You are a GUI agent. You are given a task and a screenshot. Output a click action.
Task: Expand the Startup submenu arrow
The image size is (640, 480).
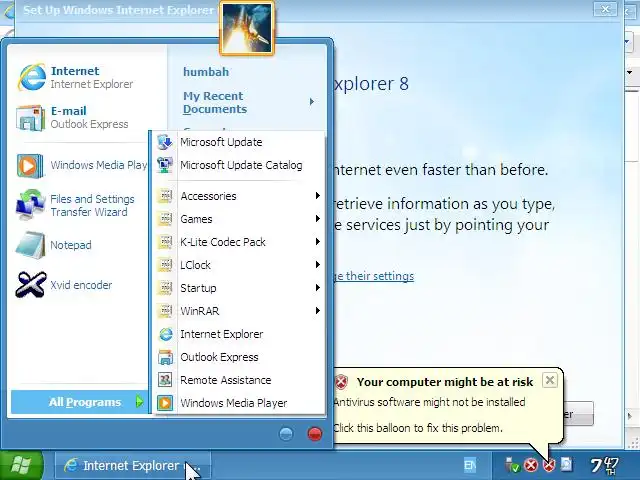tap(317, 288)
